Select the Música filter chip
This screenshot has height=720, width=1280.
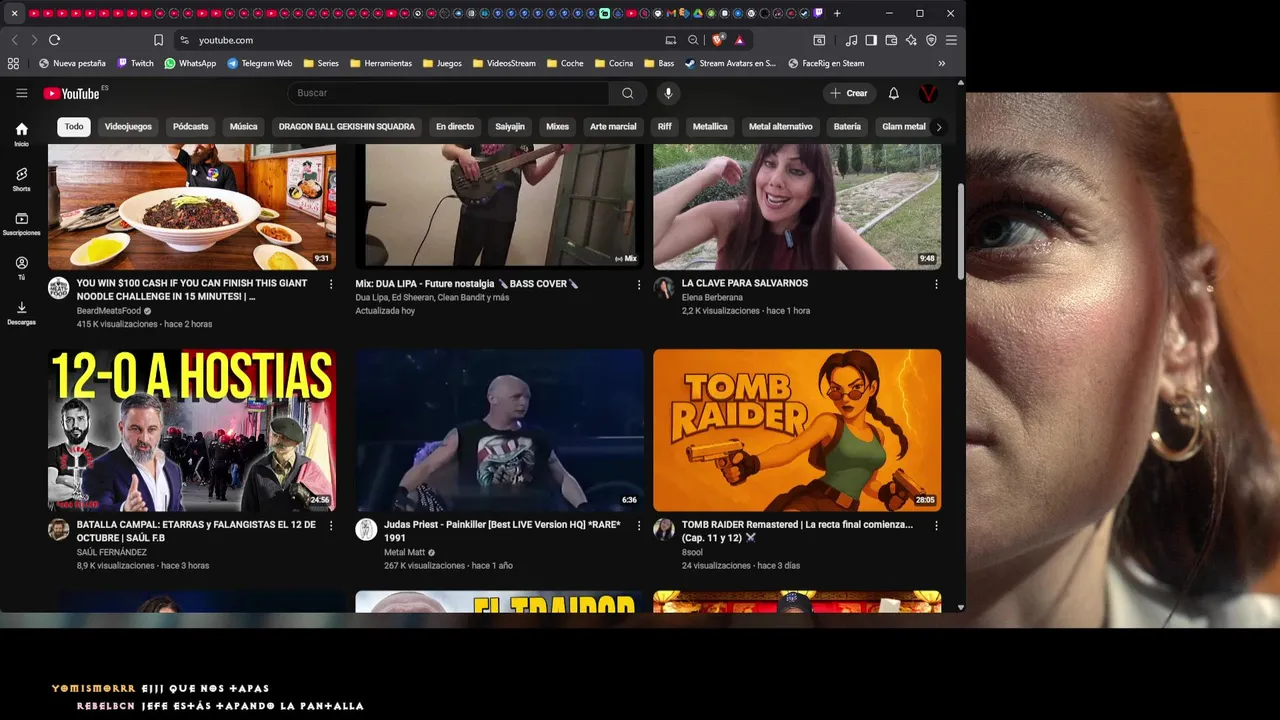point(243,127)
